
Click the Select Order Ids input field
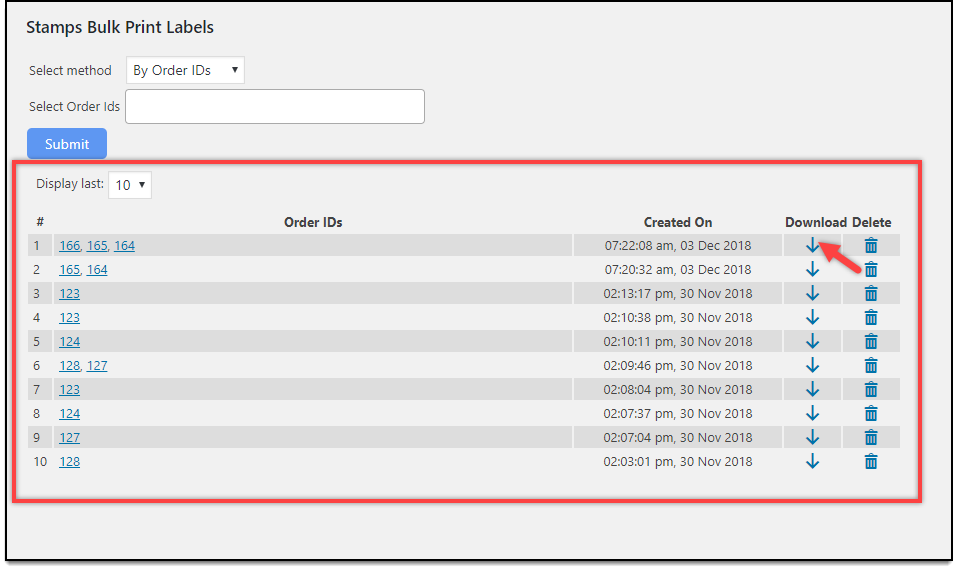tap(275, 106)
